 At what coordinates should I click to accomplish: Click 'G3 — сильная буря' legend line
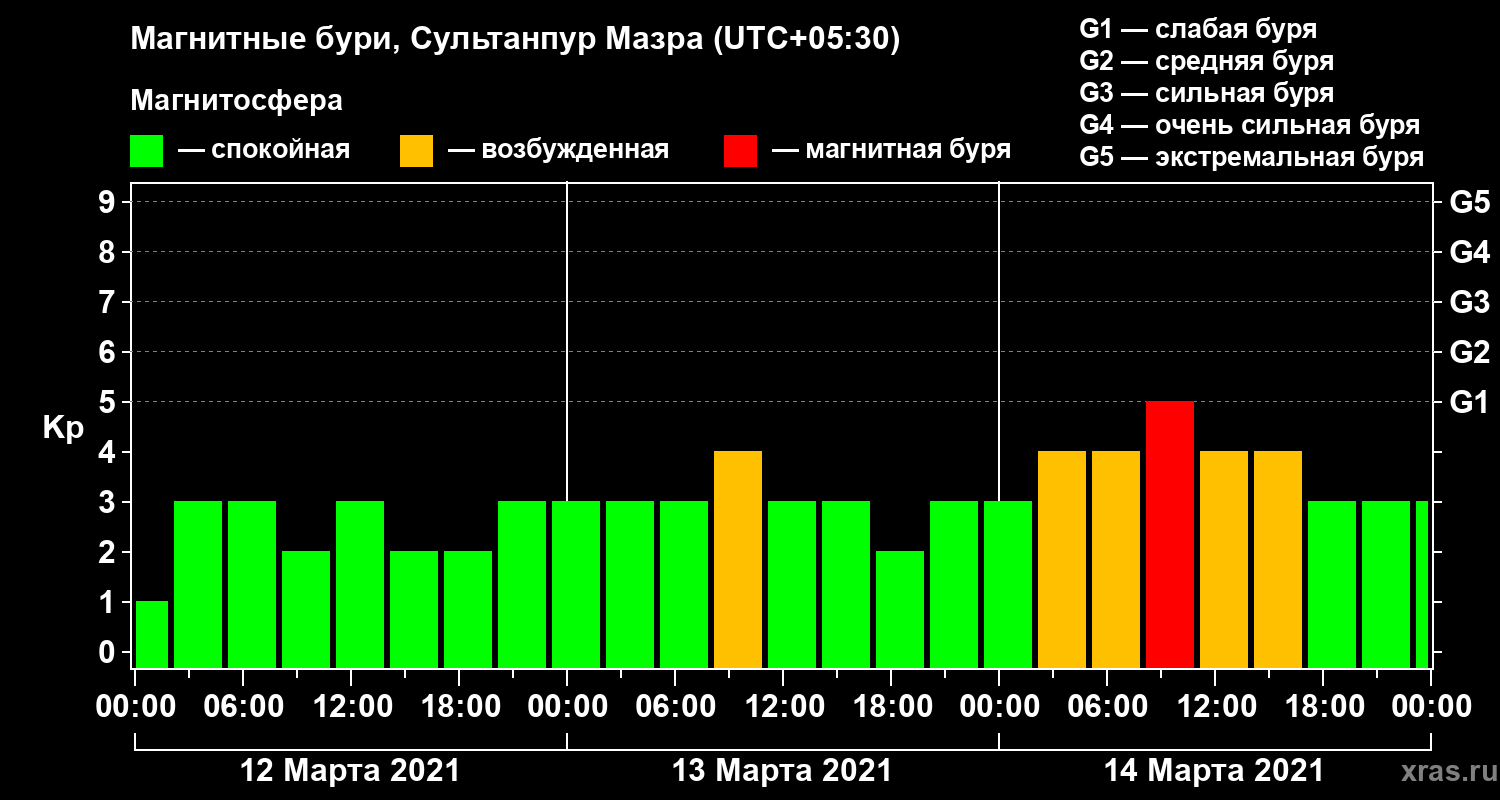click(1207, 93)
